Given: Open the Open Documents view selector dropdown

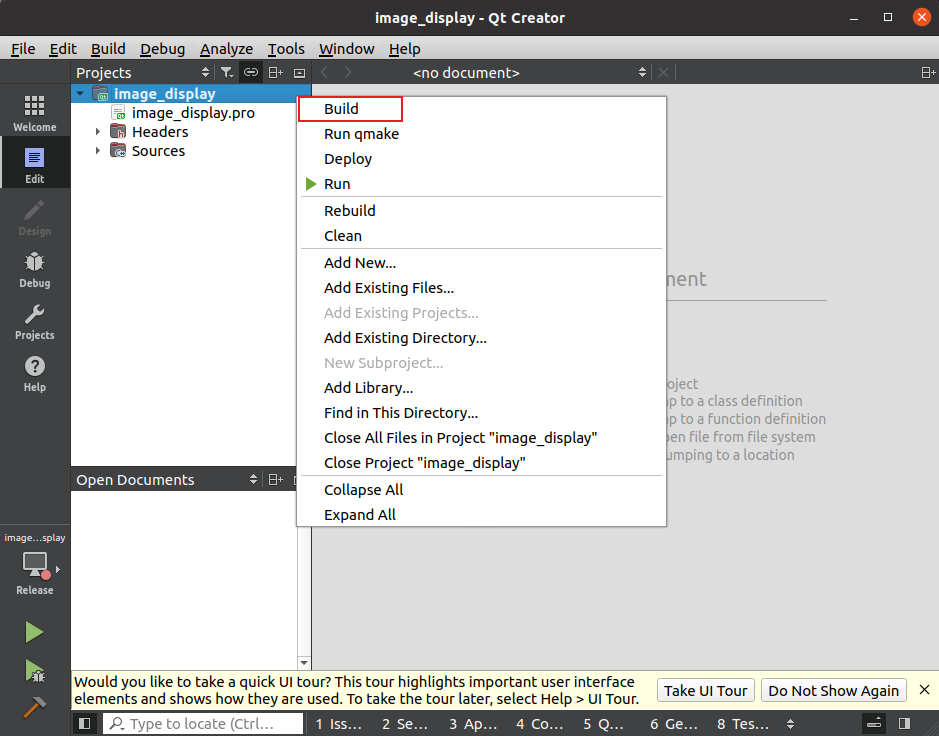Looking at the screenshot, I should tap(253, 480).
